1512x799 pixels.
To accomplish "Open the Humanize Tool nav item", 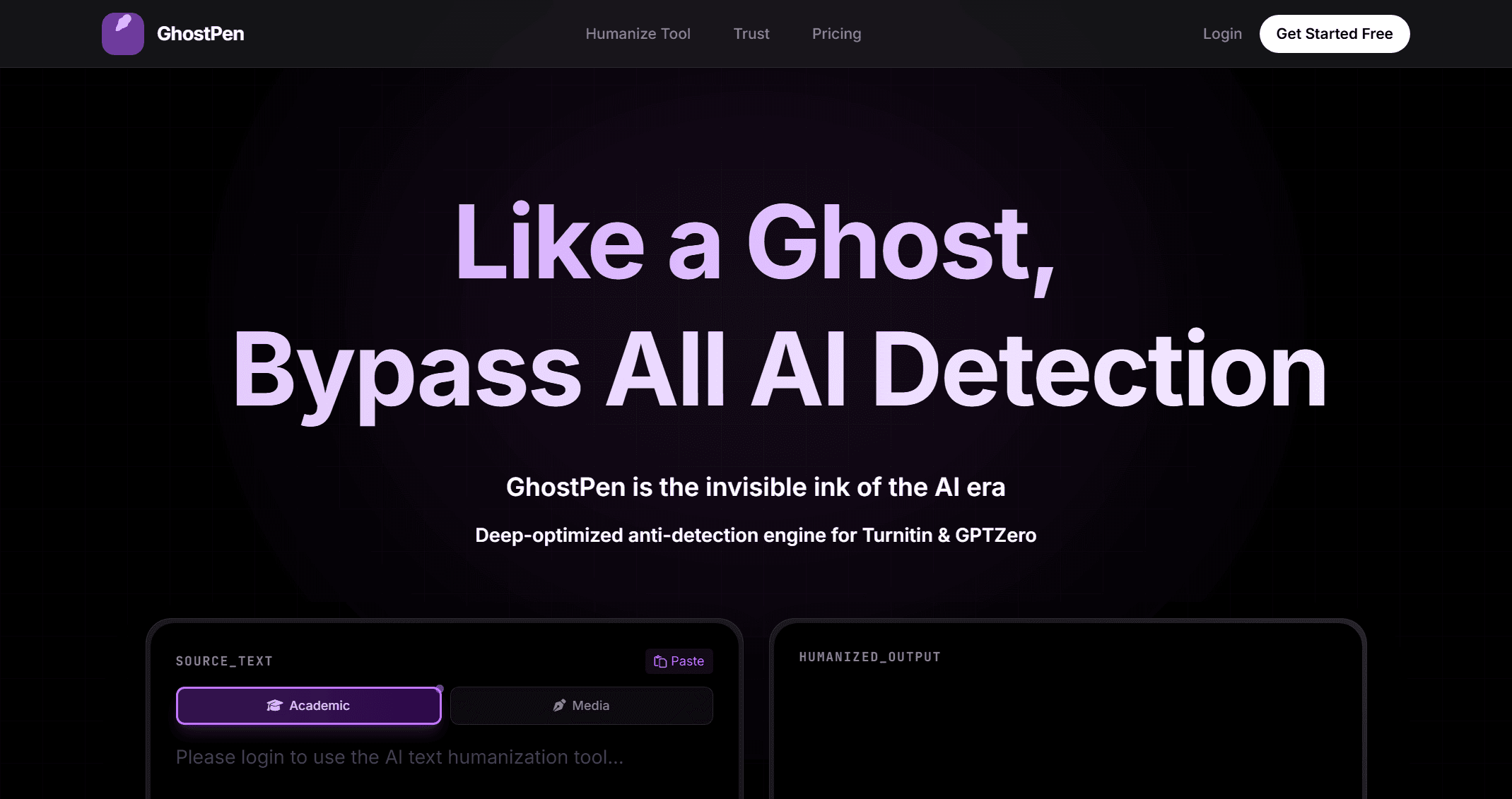I will tap(638, 34).
